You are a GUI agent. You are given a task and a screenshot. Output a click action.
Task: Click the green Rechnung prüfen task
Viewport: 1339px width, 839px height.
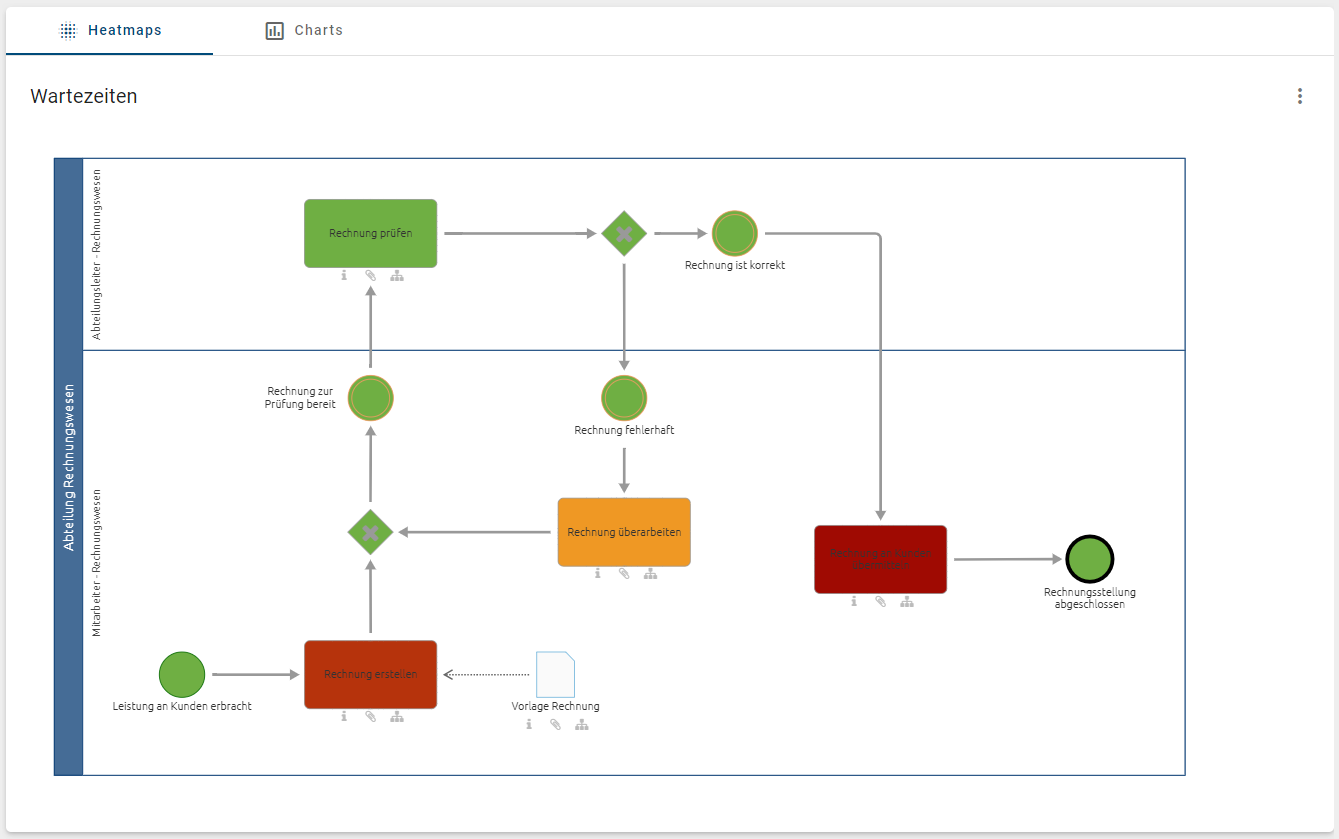370,233
